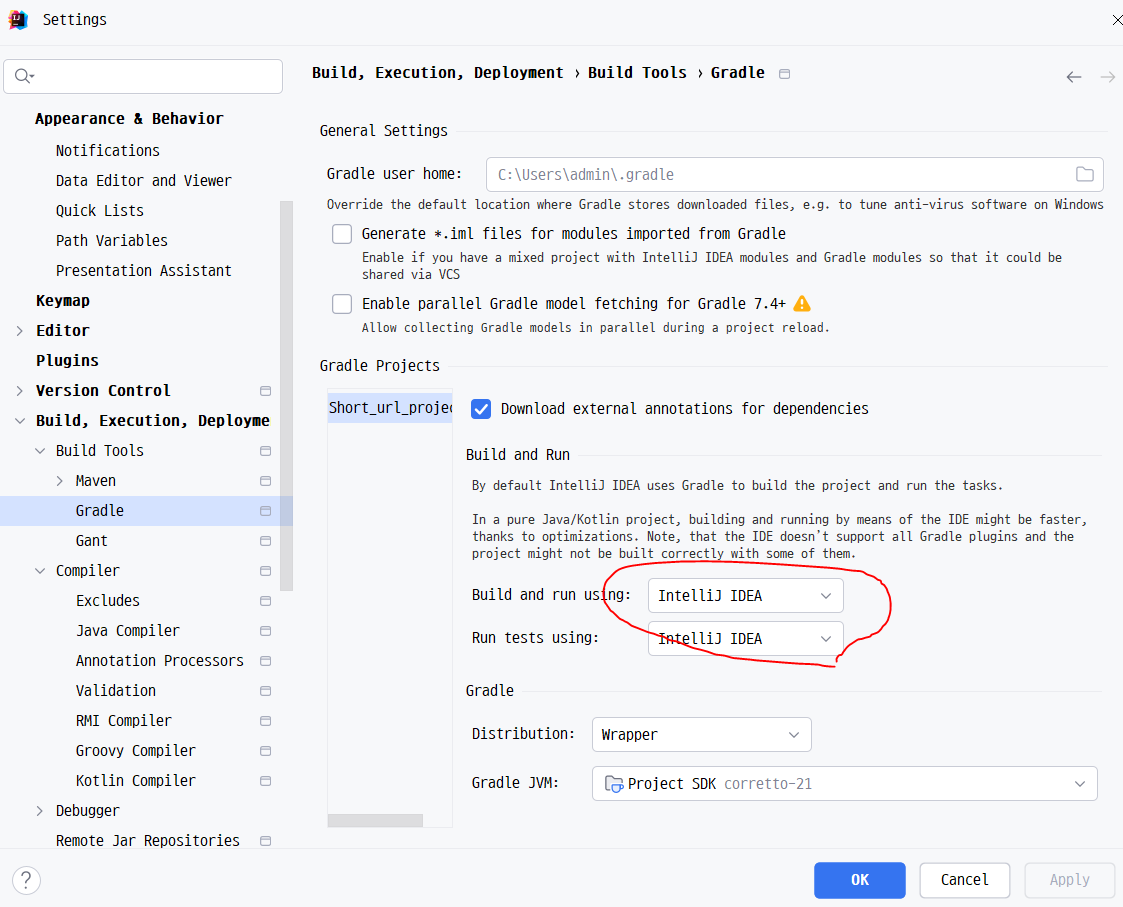This screenshot has width=1123, height=907.
Task: Expand the Maven node
Action: point(59,481)
